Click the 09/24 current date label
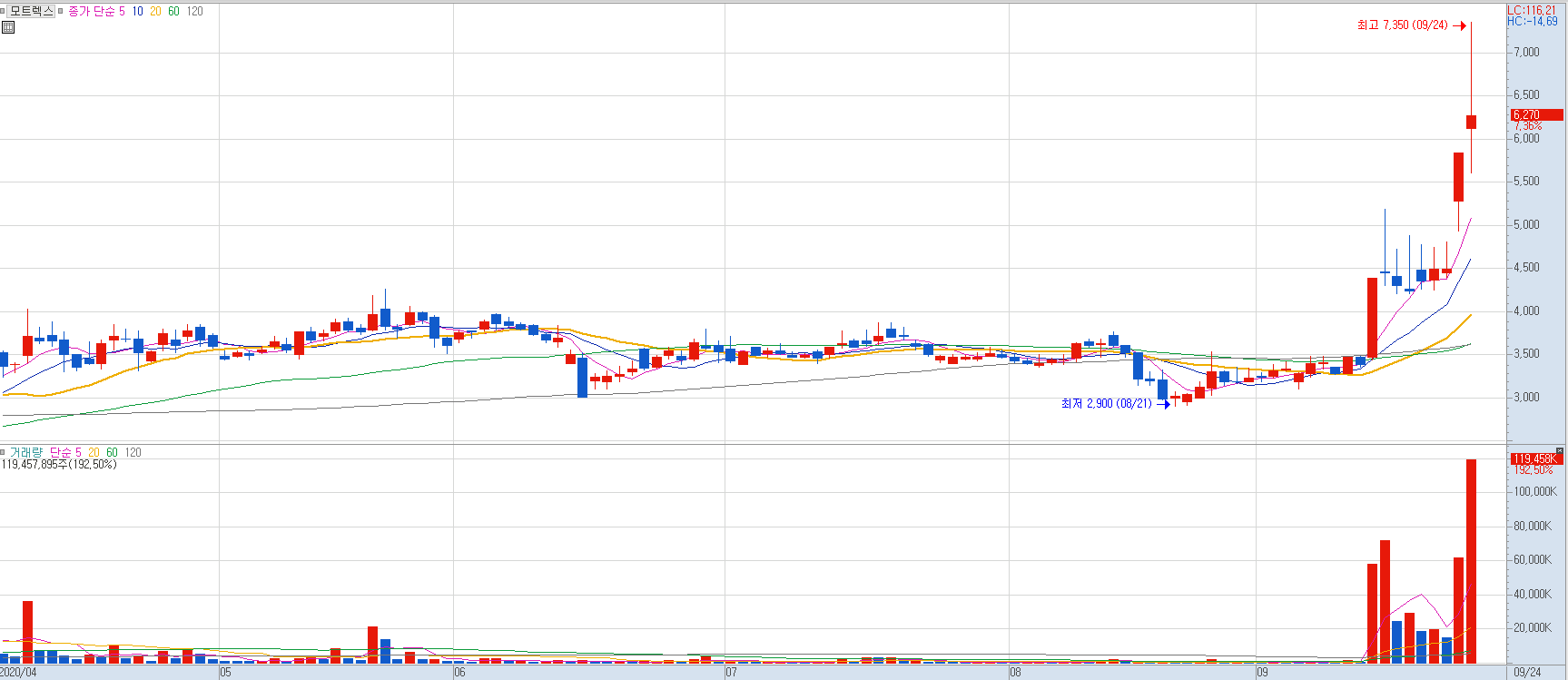The width and height of the screenshot is (1568, 680). point(1528,673)
